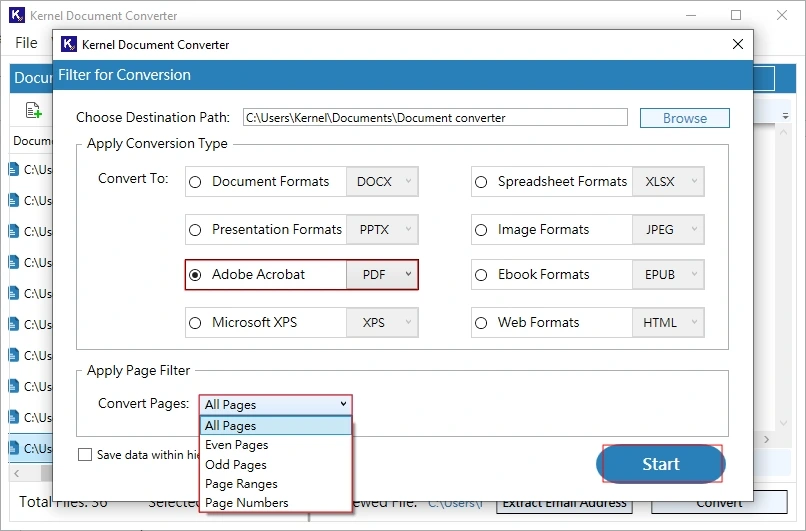Image resolution: width=806 pixels, height=531 pixels.
Task: Click the scroll-down arrow in main window
Action: click(x=783, y=423)
